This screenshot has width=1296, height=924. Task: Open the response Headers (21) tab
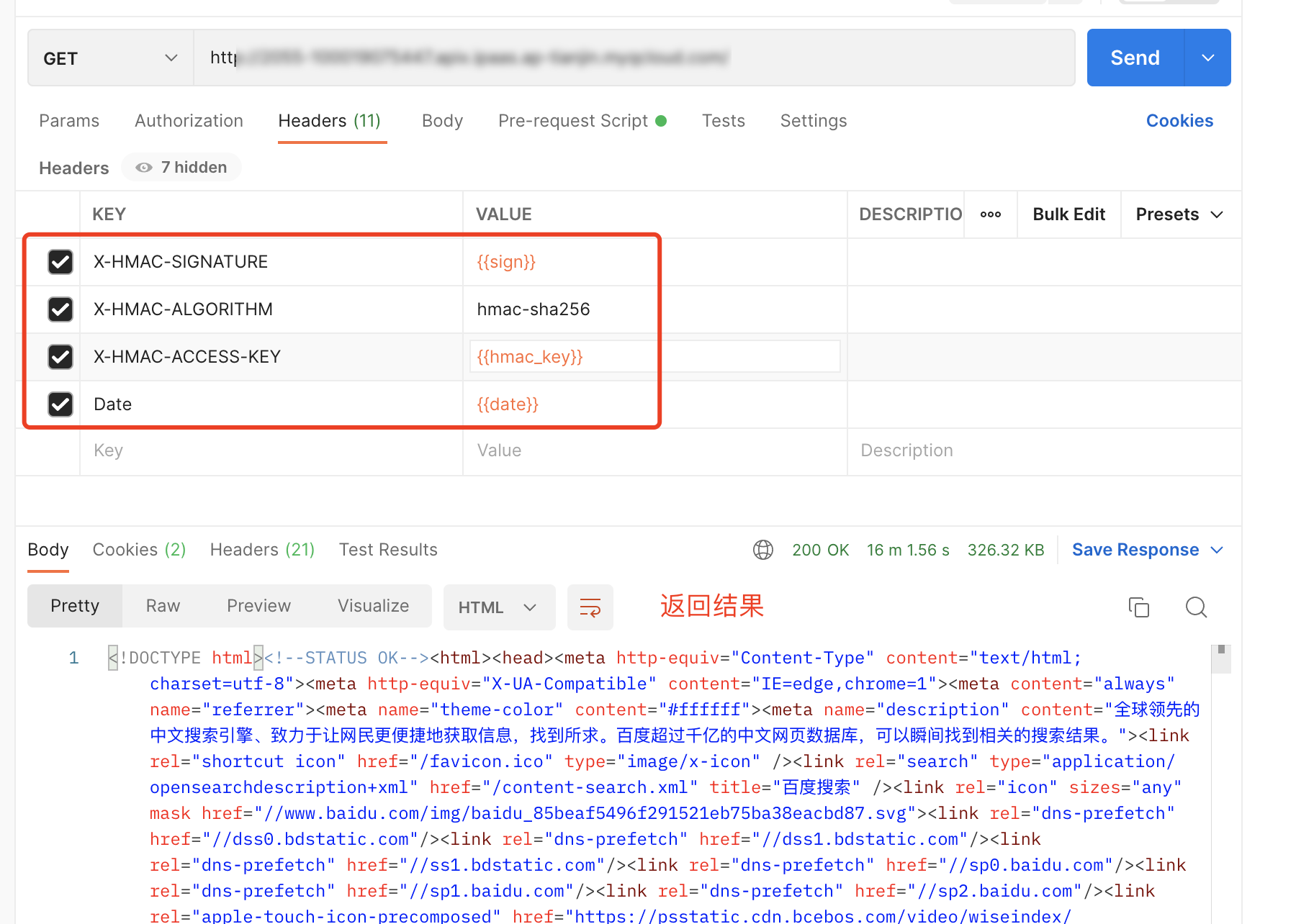262,550
